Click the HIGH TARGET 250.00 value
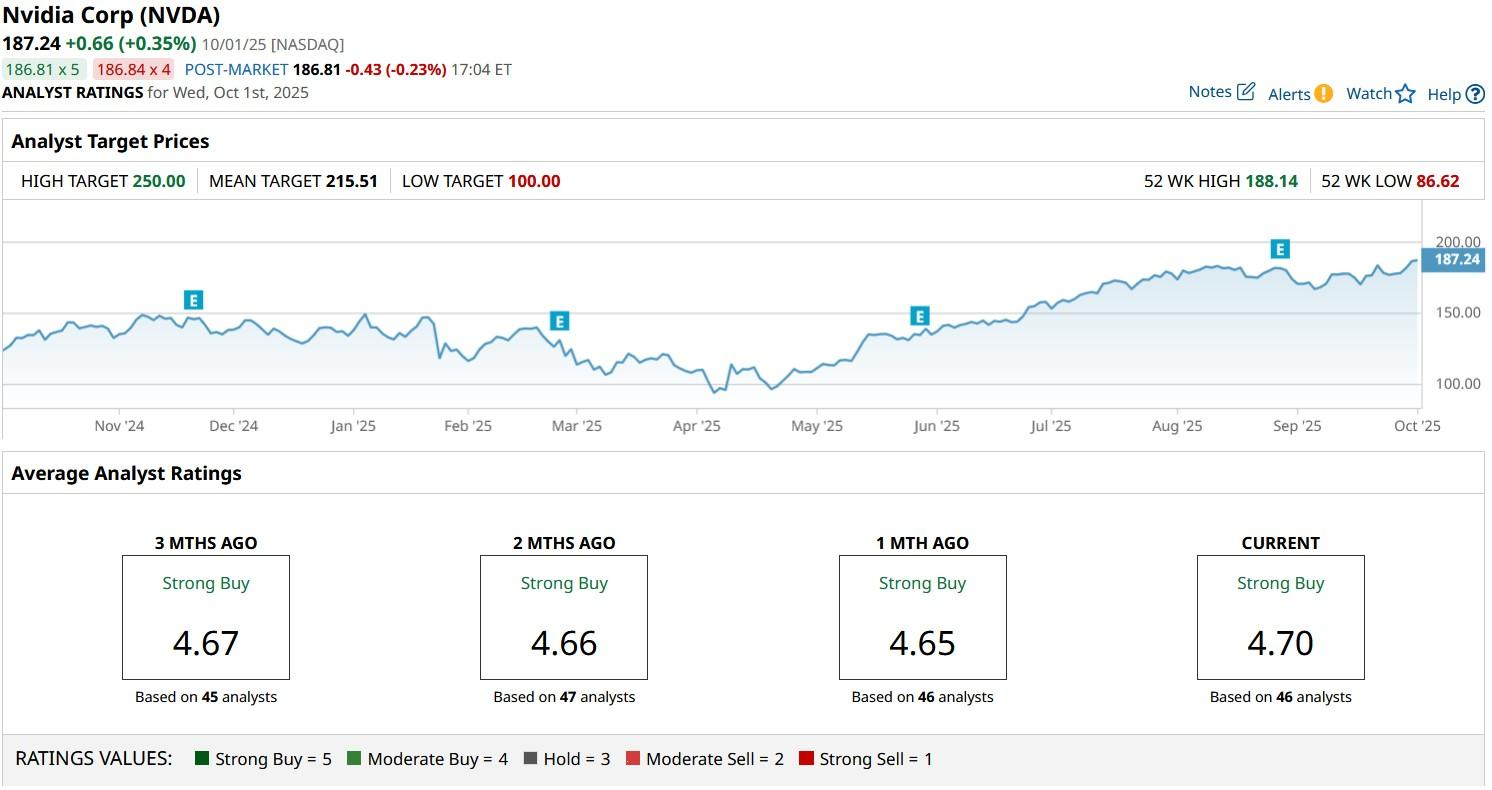1492x790 pixels. click(x=159, y=181)
